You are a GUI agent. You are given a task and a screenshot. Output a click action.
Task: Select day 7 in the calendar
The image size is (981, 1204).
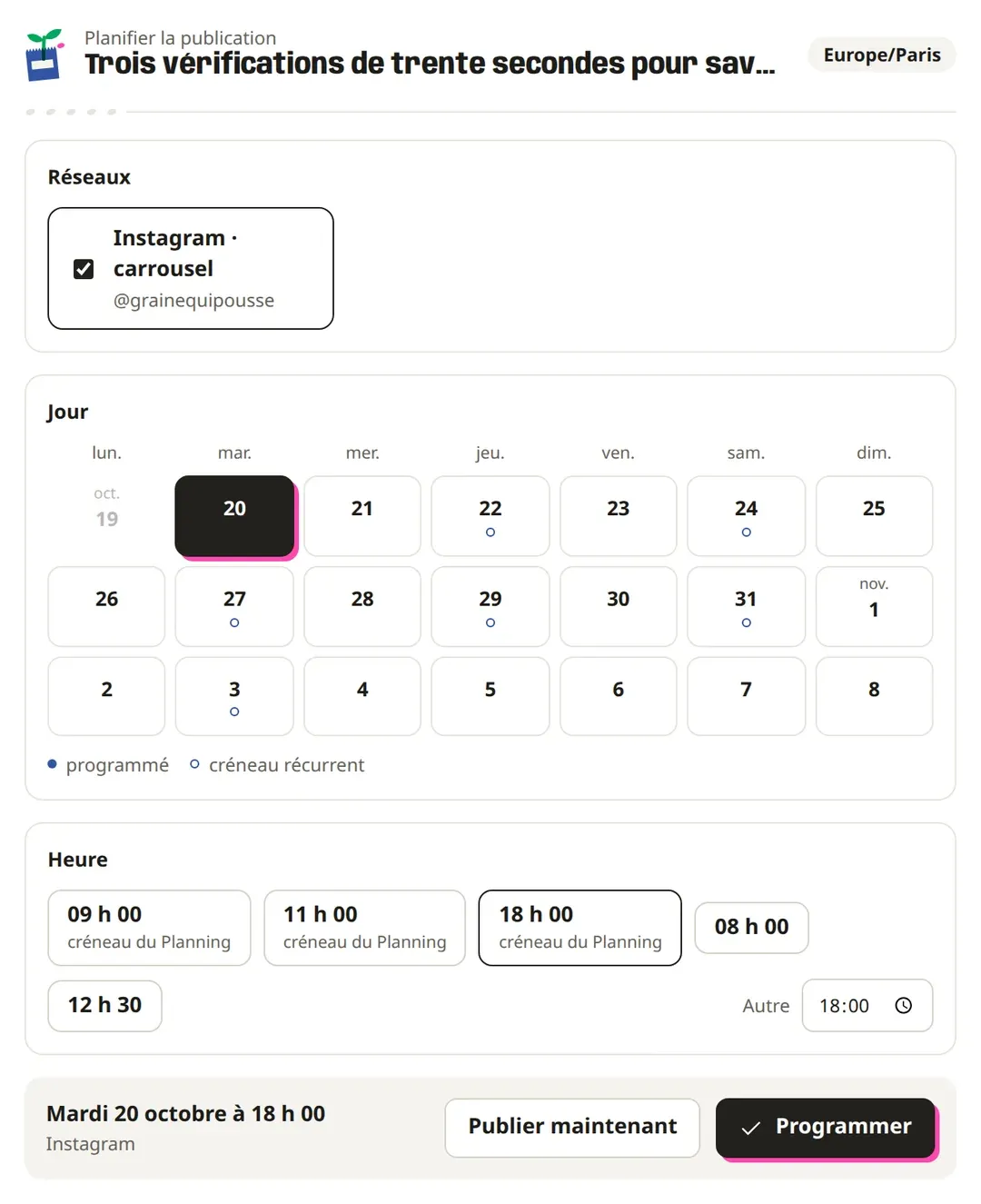pos(746,696)
